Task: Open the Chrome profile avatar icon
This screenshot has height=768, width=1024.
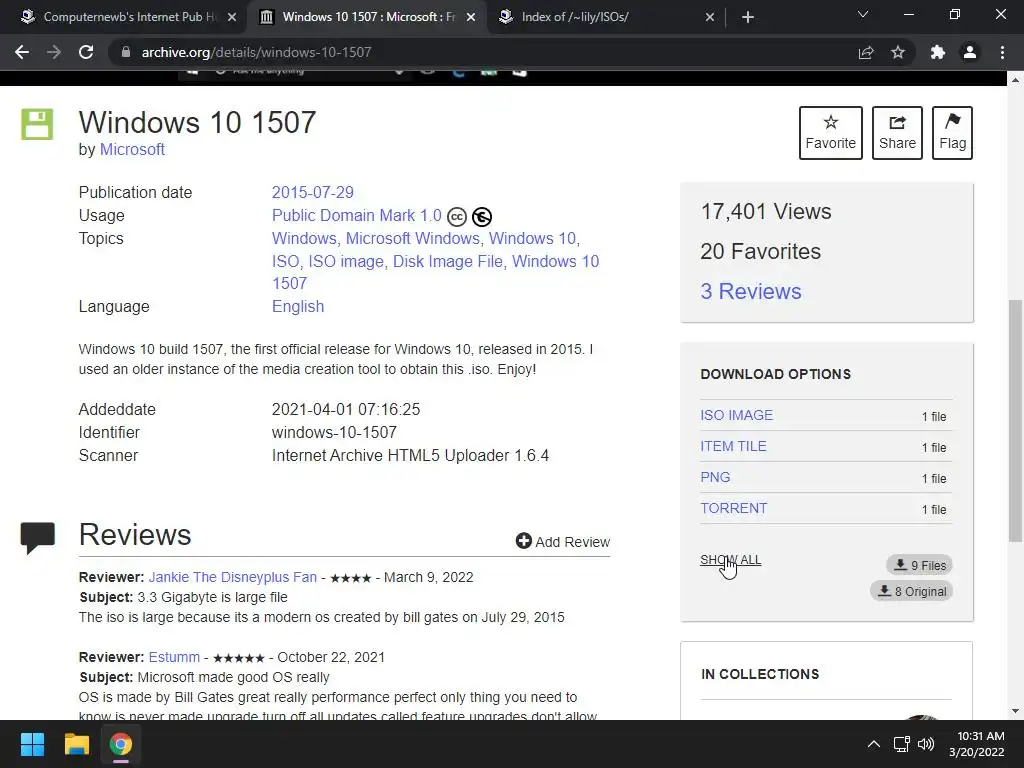Action: (x=970, y=52)
